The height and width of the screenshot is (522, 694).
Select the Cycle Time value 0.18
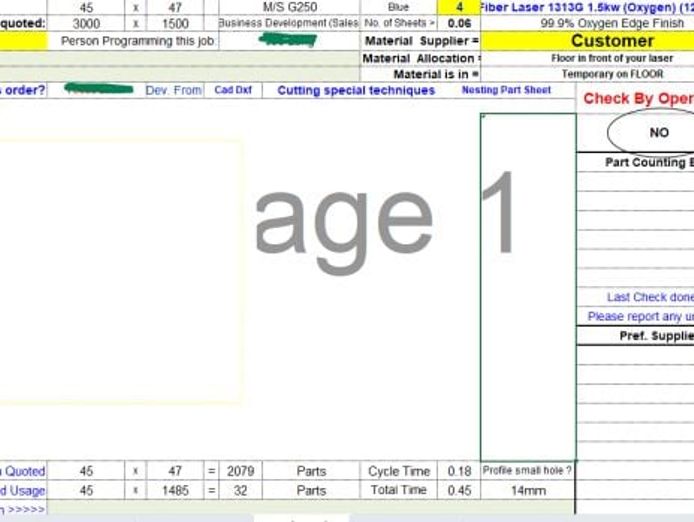point(459,471)
